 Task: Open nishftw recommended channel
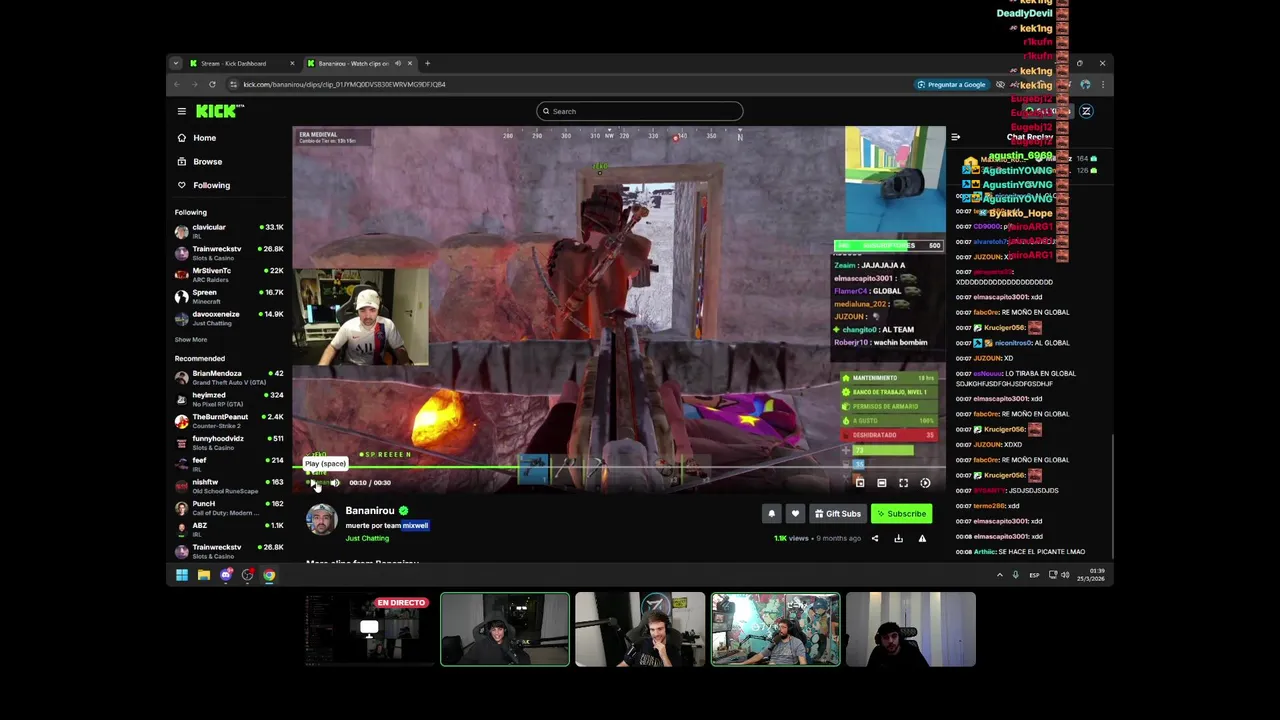click(x=229, y=486)
